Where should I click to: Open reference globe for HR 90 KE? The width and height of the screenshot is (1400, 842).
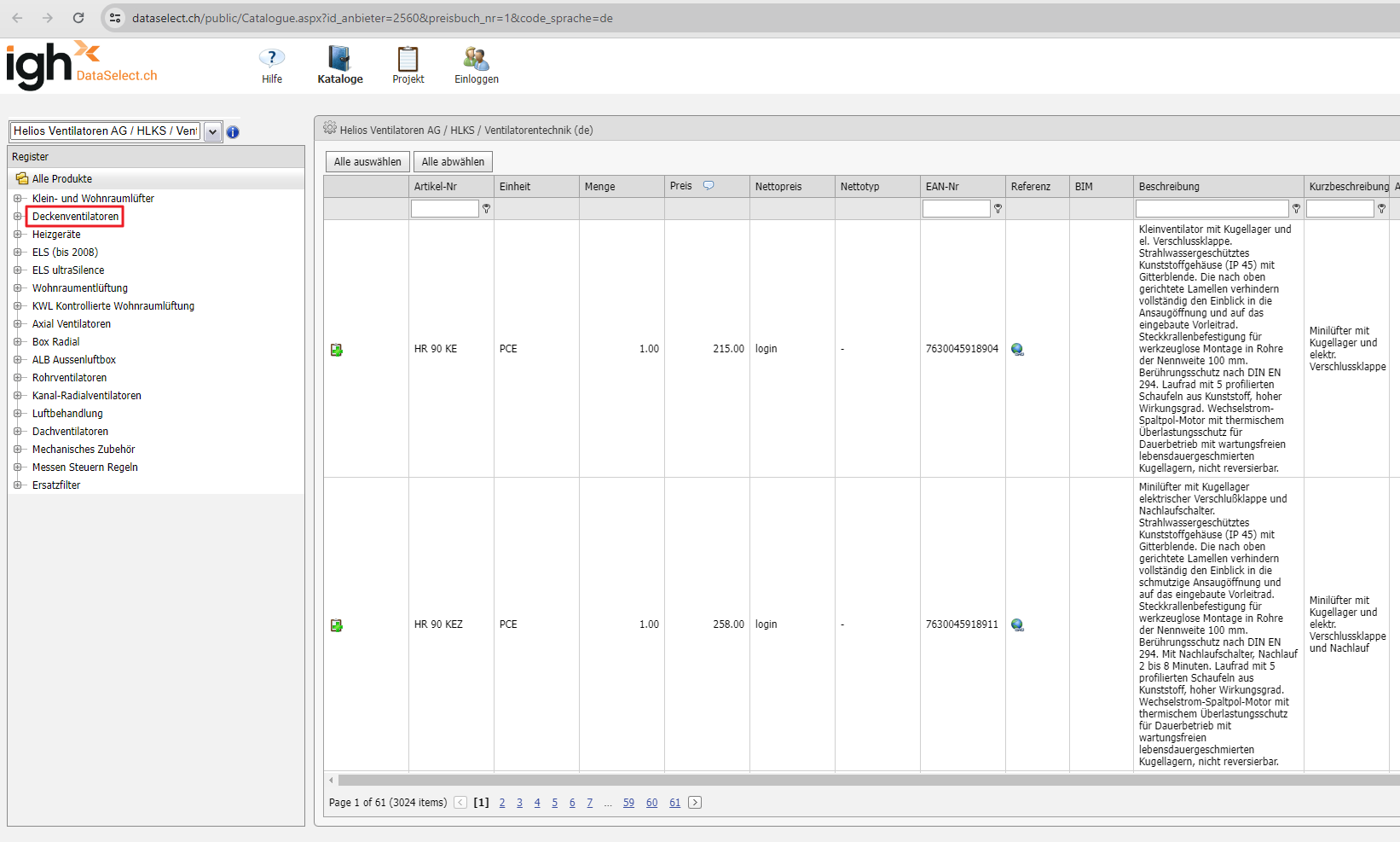(1017, 349)
